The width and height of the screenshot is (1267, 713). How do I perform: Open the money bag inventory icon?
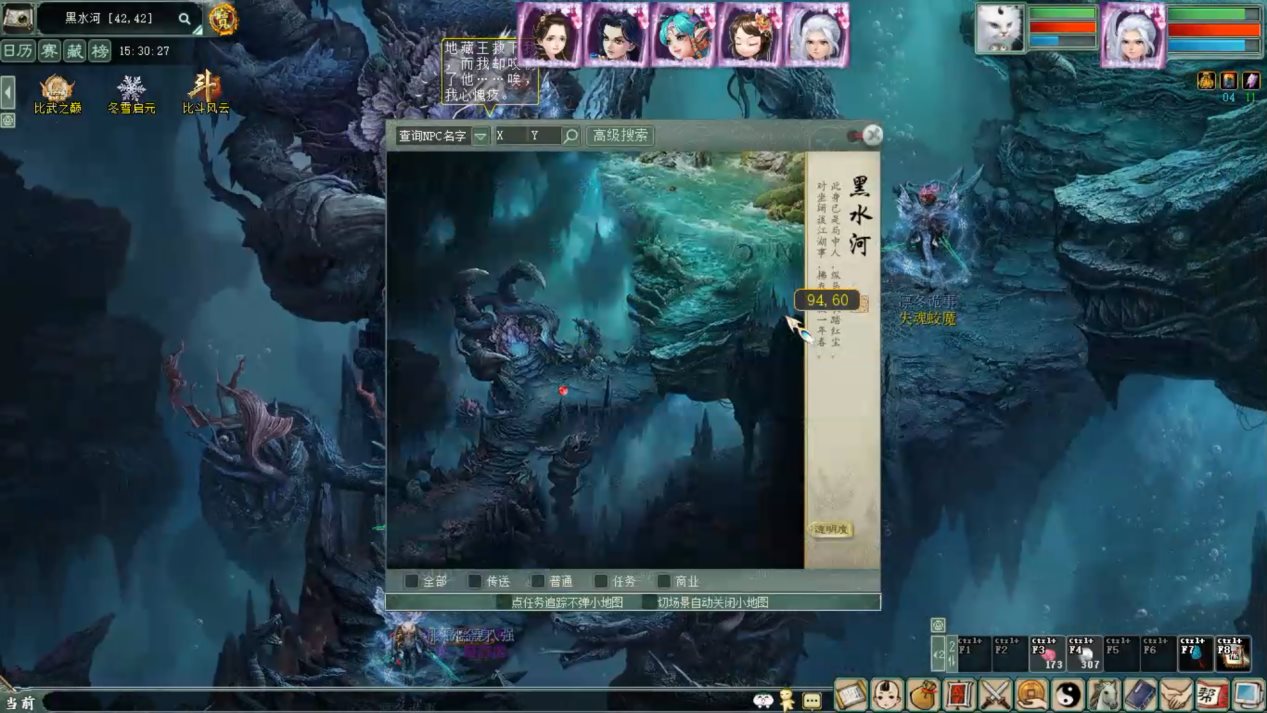coord(923,693)
